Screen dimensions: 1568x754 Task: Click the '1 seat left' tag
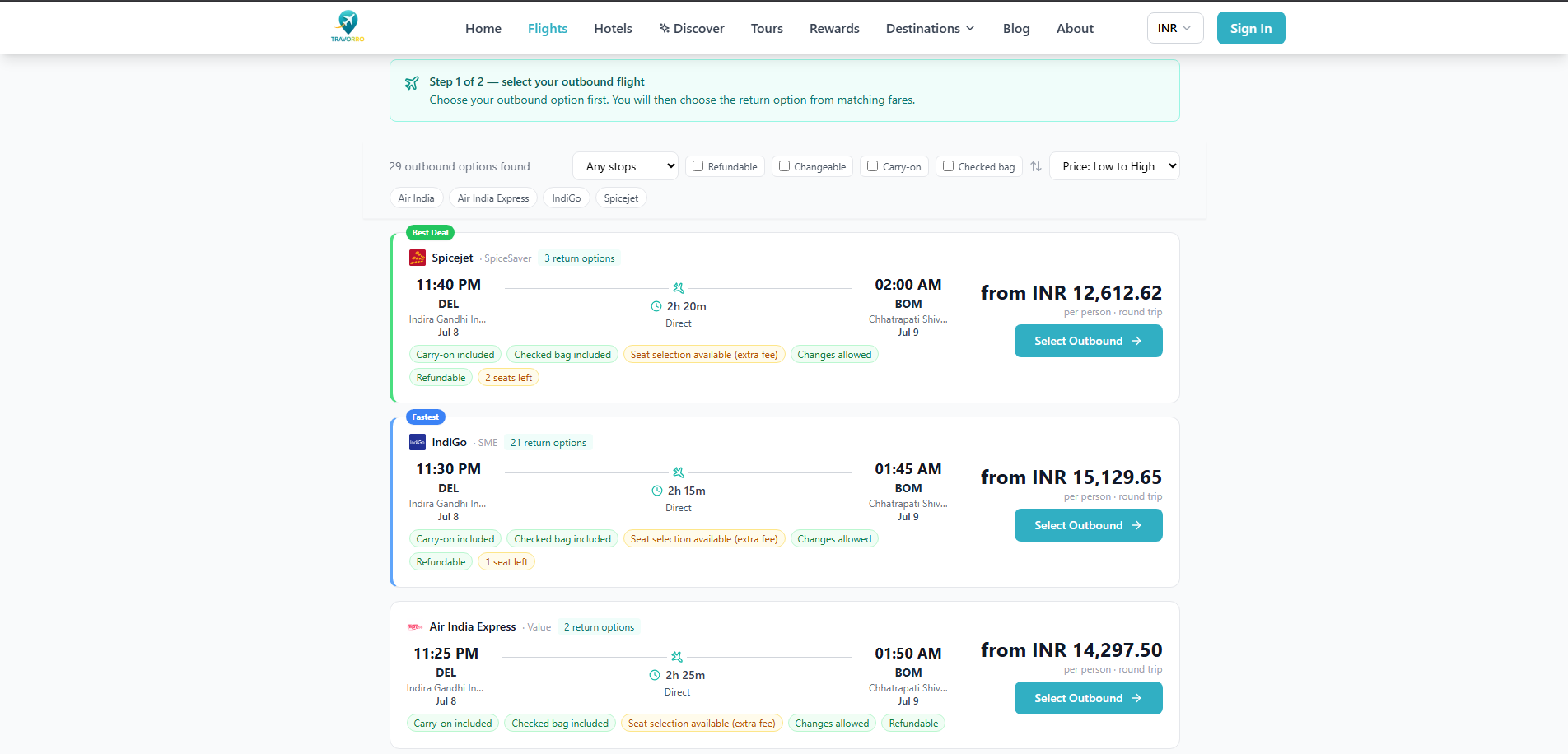(x=506, y=562)
